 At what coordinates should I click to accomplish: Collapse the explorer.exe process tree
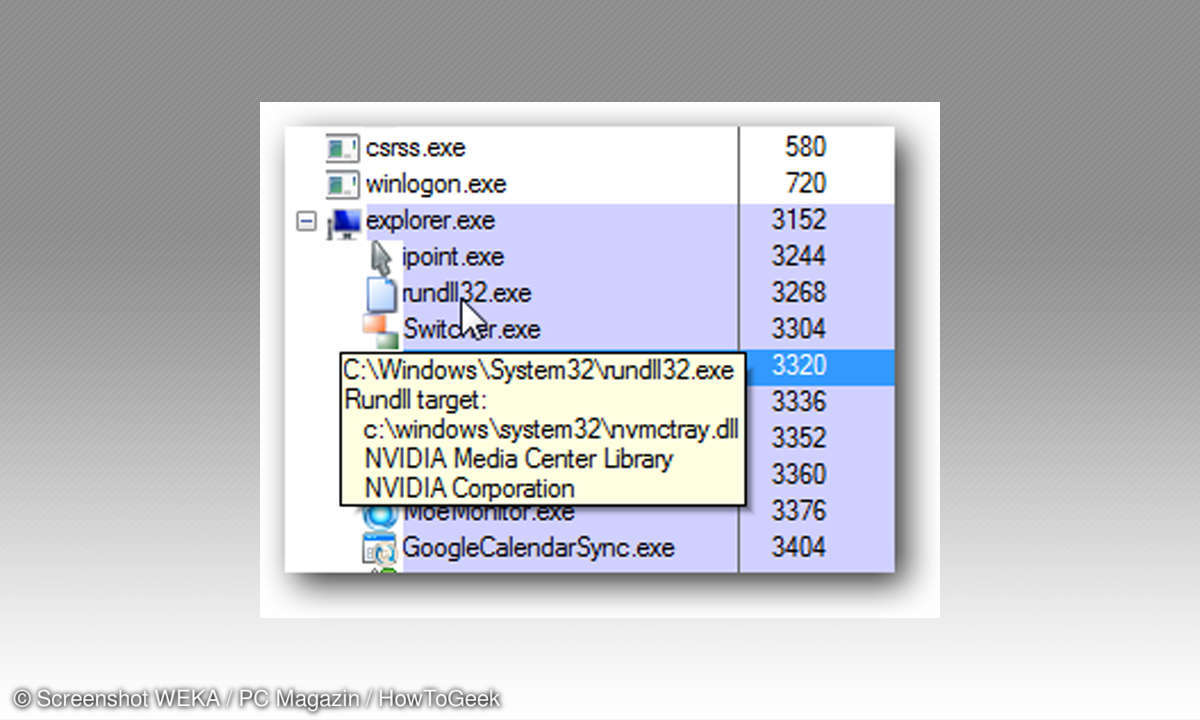coord(306,221)
